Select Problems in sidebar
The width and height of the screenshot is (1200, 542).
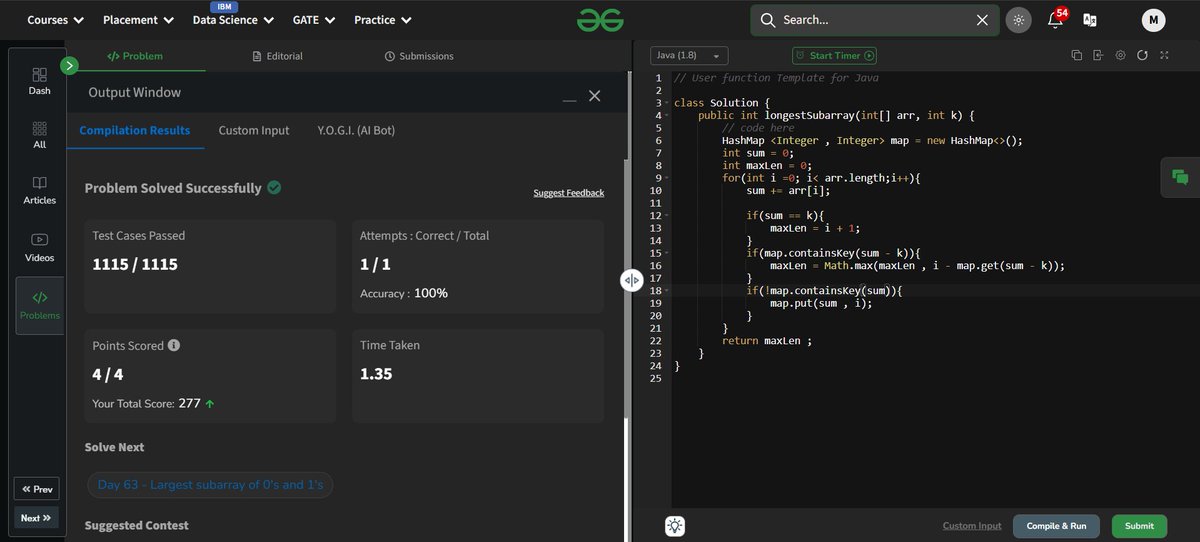pyautogui.click(x=39, y=305)
